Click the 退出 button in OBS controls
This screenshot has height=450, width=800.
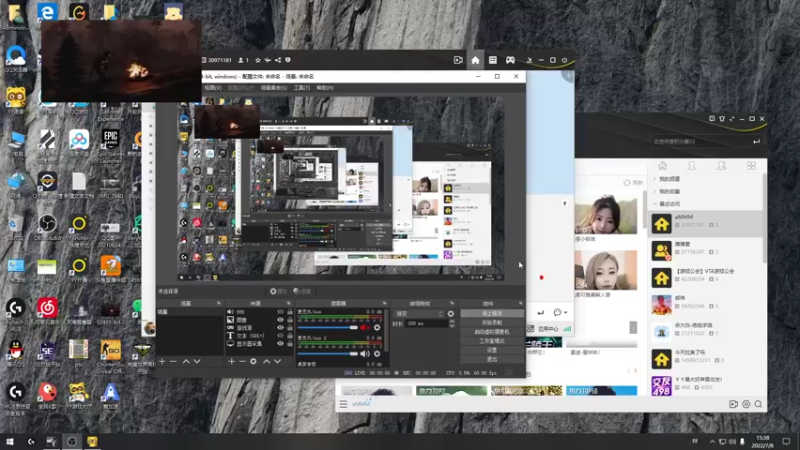492,359
